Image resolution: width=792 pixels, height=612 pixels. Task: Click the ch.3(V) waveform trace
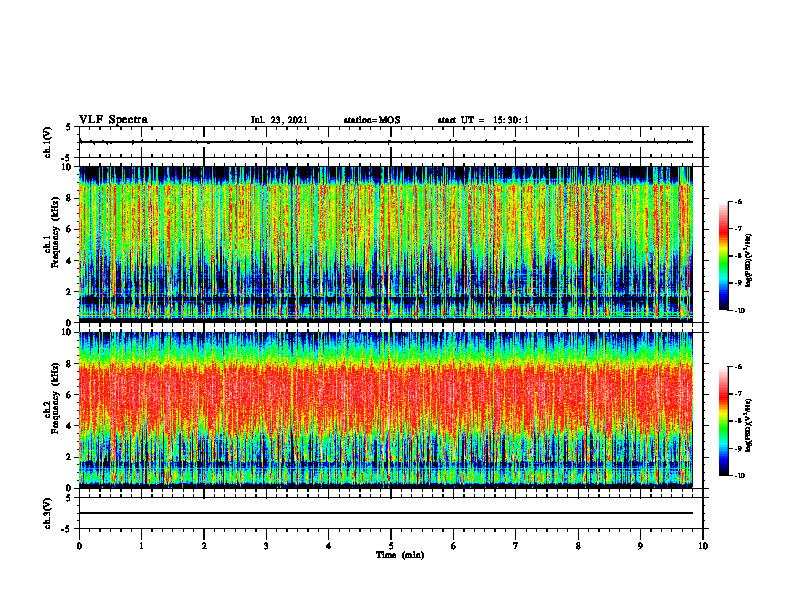(x=386, y=513)
